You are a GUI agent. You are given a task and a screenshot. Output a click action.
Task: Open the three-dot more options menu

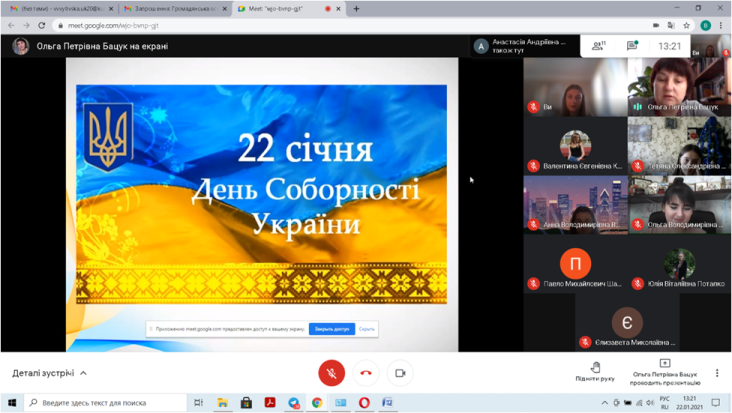[717, 373]
